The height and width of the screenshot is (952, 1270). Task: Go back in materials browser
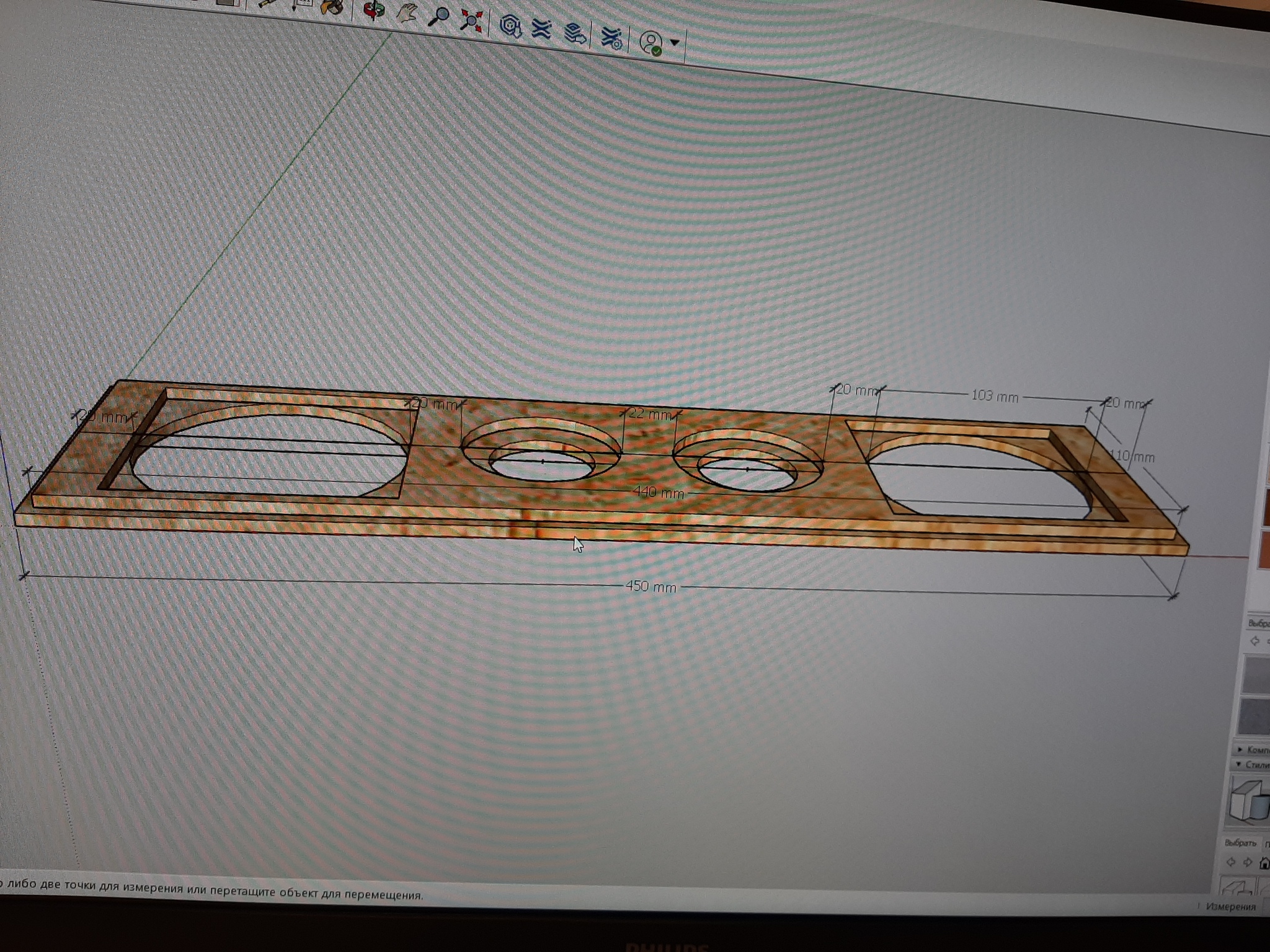(1255, 641)
